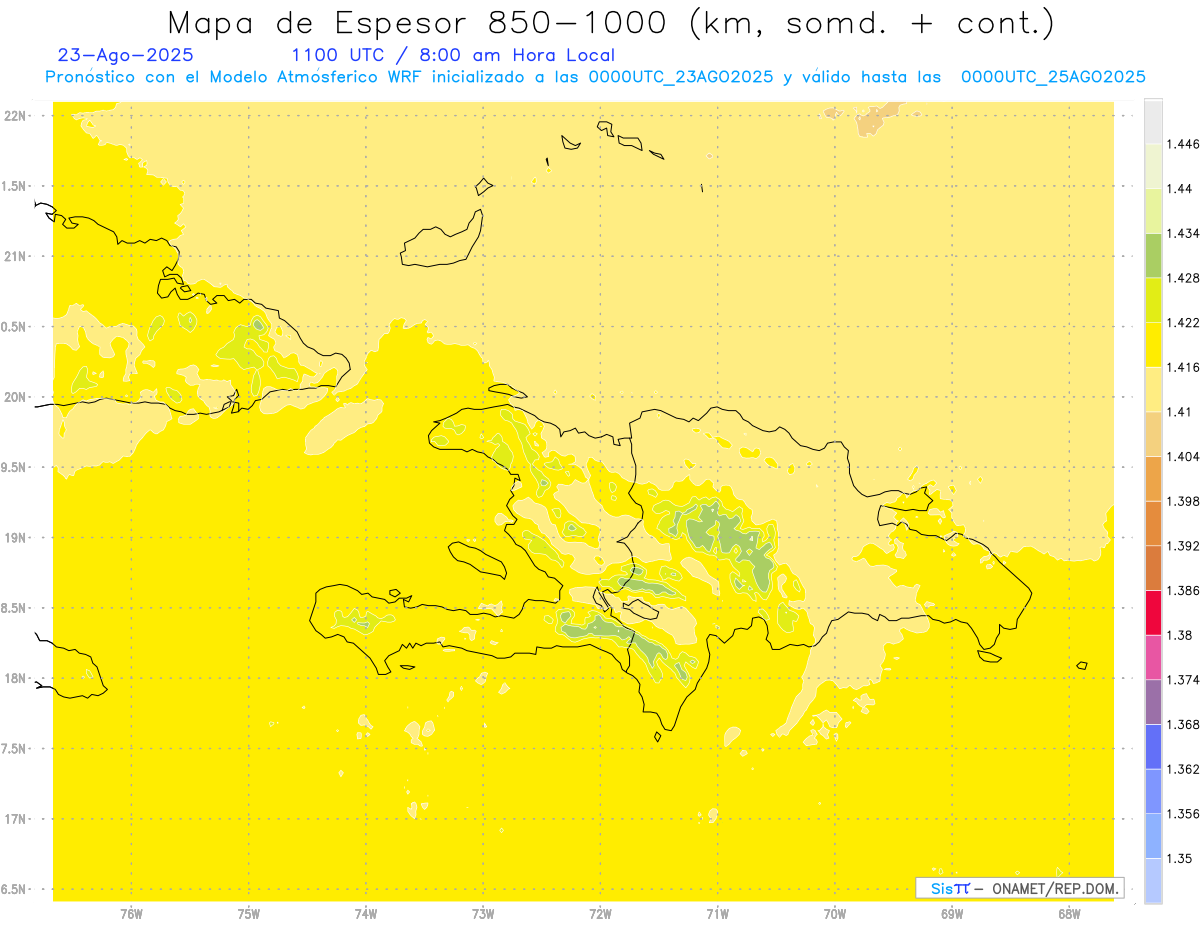Click the legend value "1.446"

click(1183, 145)
